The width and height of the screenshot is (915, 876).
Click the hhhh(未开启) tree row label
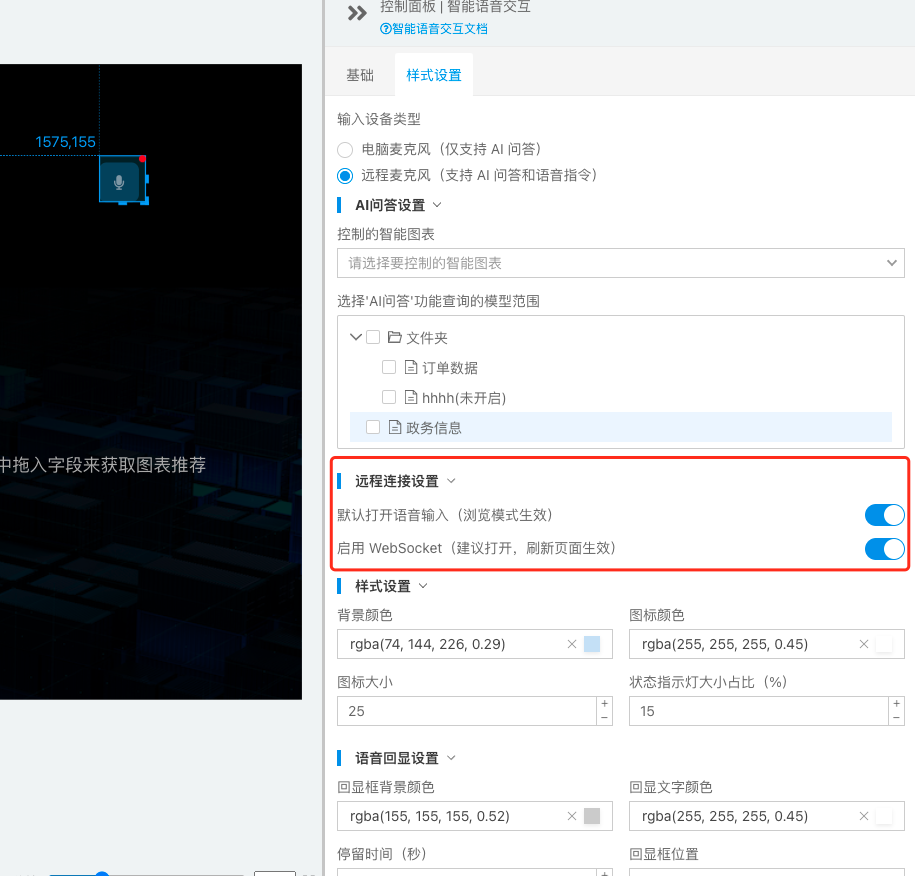tap(463, 398)
